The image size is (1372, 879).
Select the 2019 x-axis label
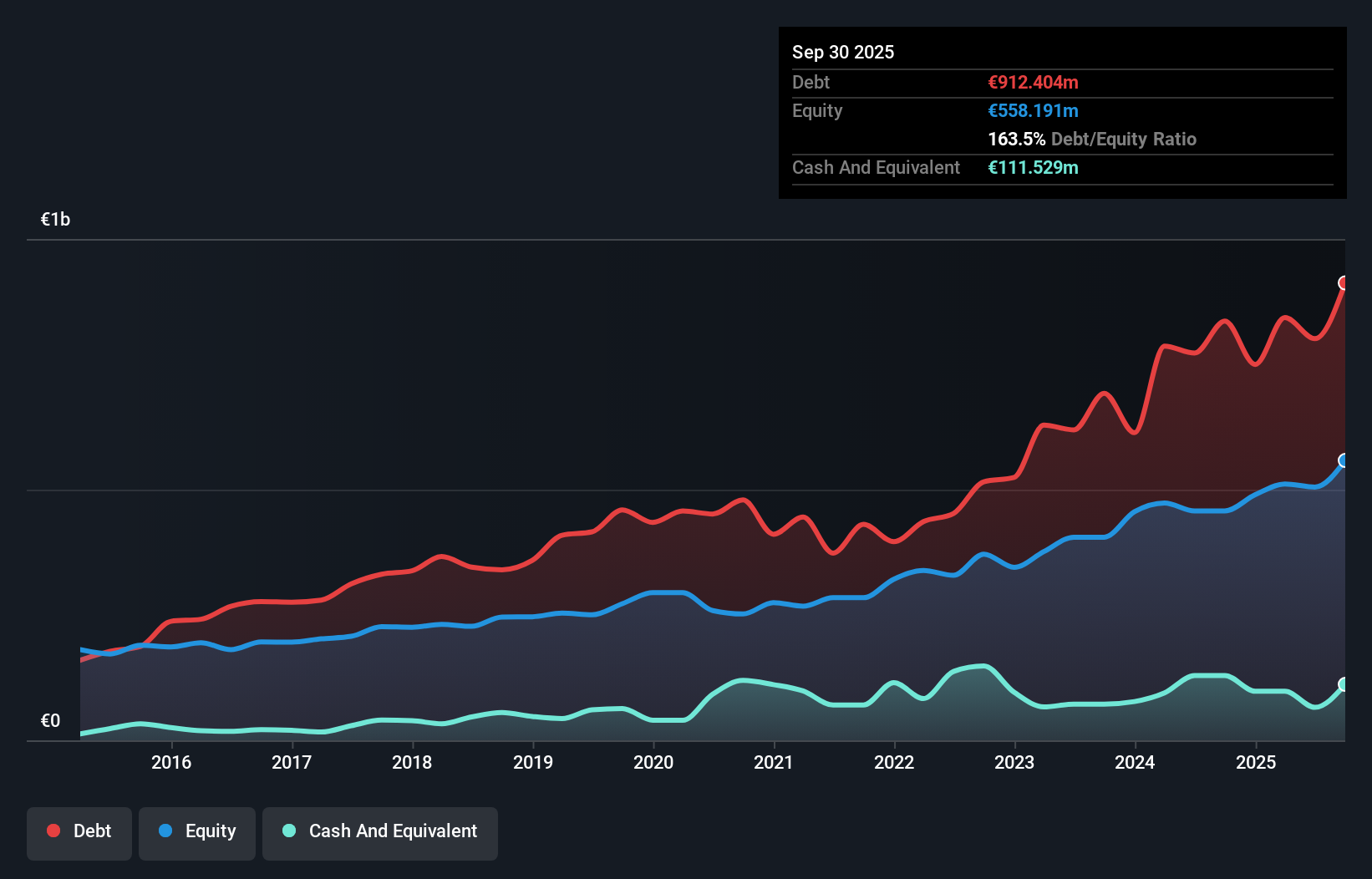click(533, 762)
